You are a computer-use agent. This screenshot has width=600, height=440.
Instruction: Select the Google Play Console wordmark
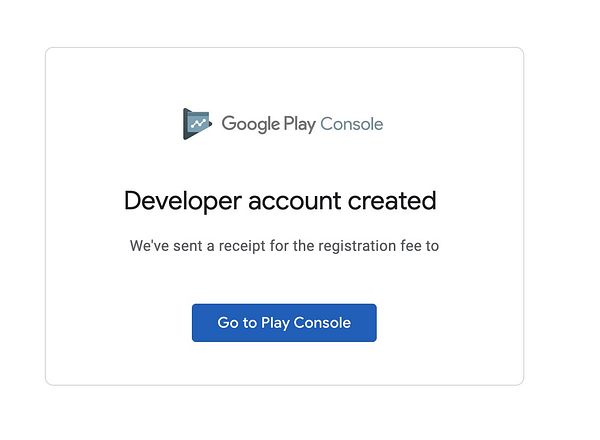coord(302,124)
